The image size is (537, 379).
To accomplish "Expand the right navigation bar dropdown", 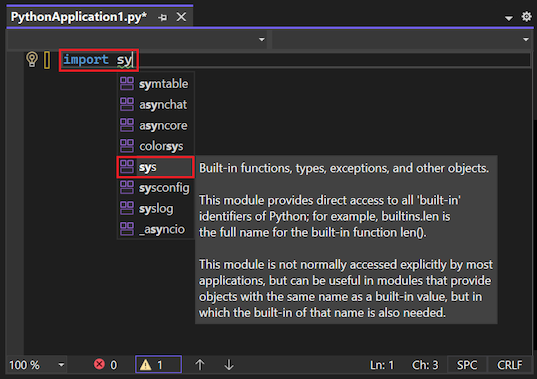I will point(526,39).
